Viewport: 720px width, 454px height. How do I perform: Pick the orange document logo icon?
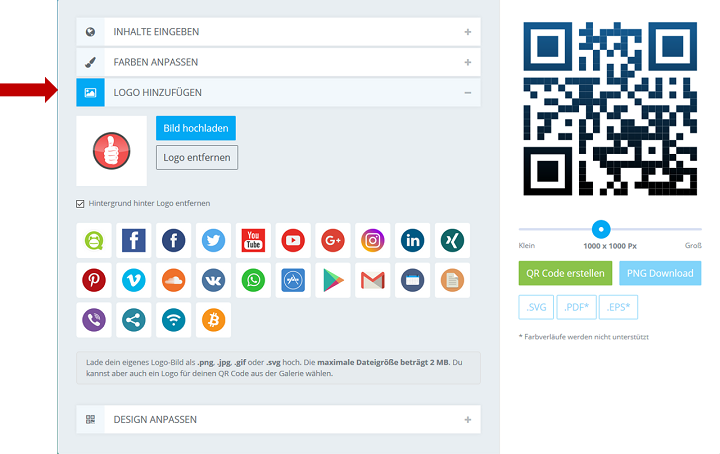coord(452,280)
